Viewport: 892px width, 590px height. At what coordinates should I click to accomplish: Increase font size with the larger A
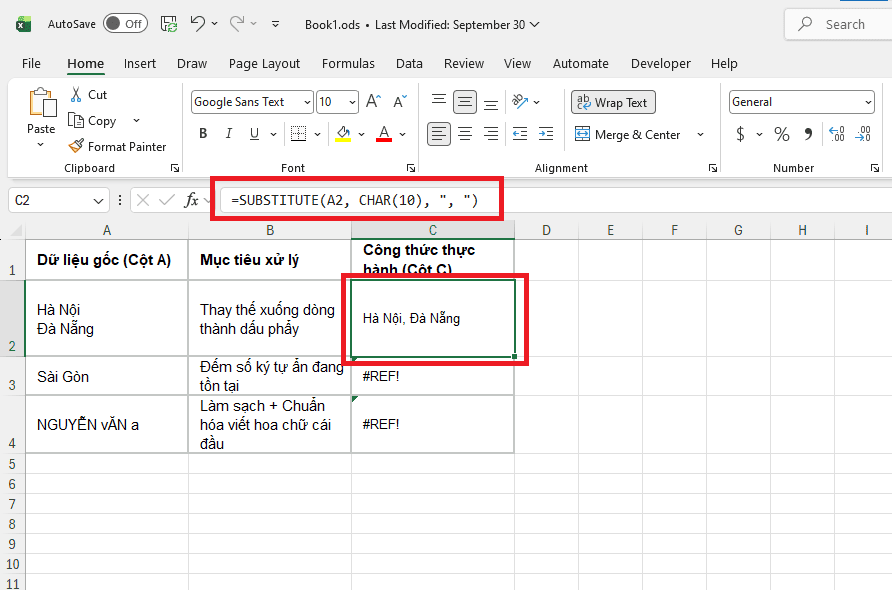373,101
